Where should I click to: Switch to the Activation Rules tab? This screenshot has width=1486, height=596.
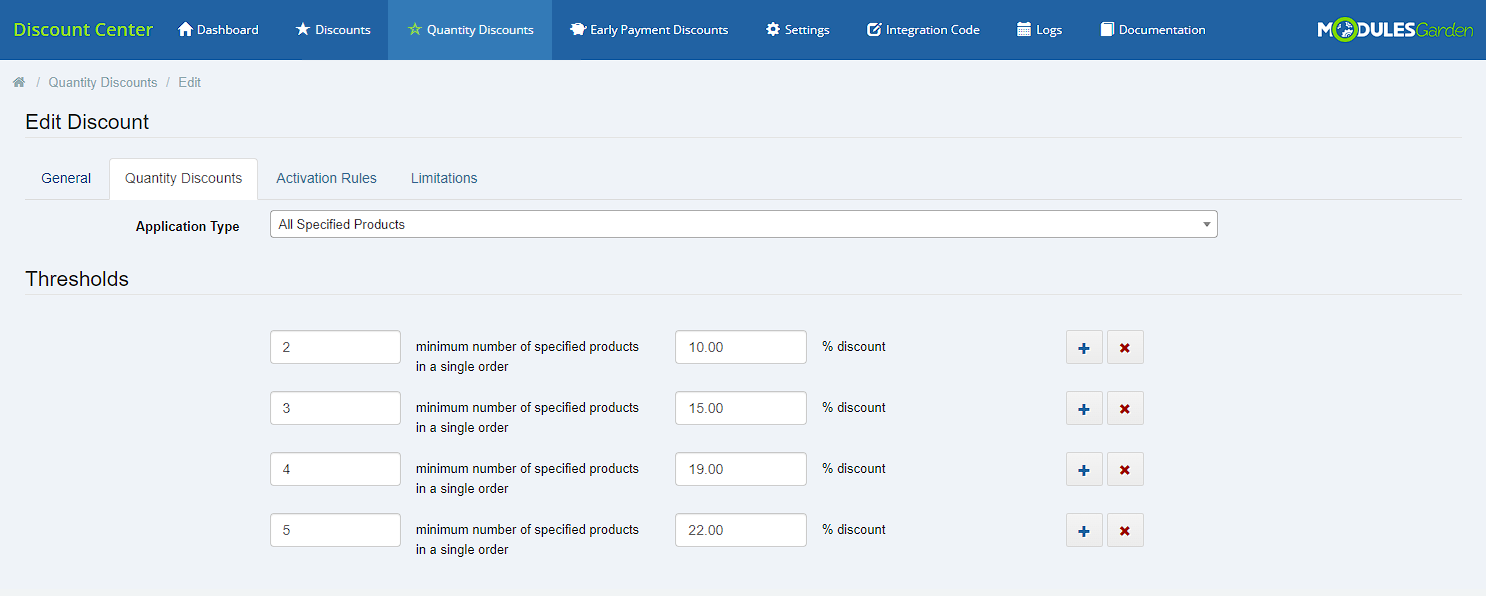(326, 178)
